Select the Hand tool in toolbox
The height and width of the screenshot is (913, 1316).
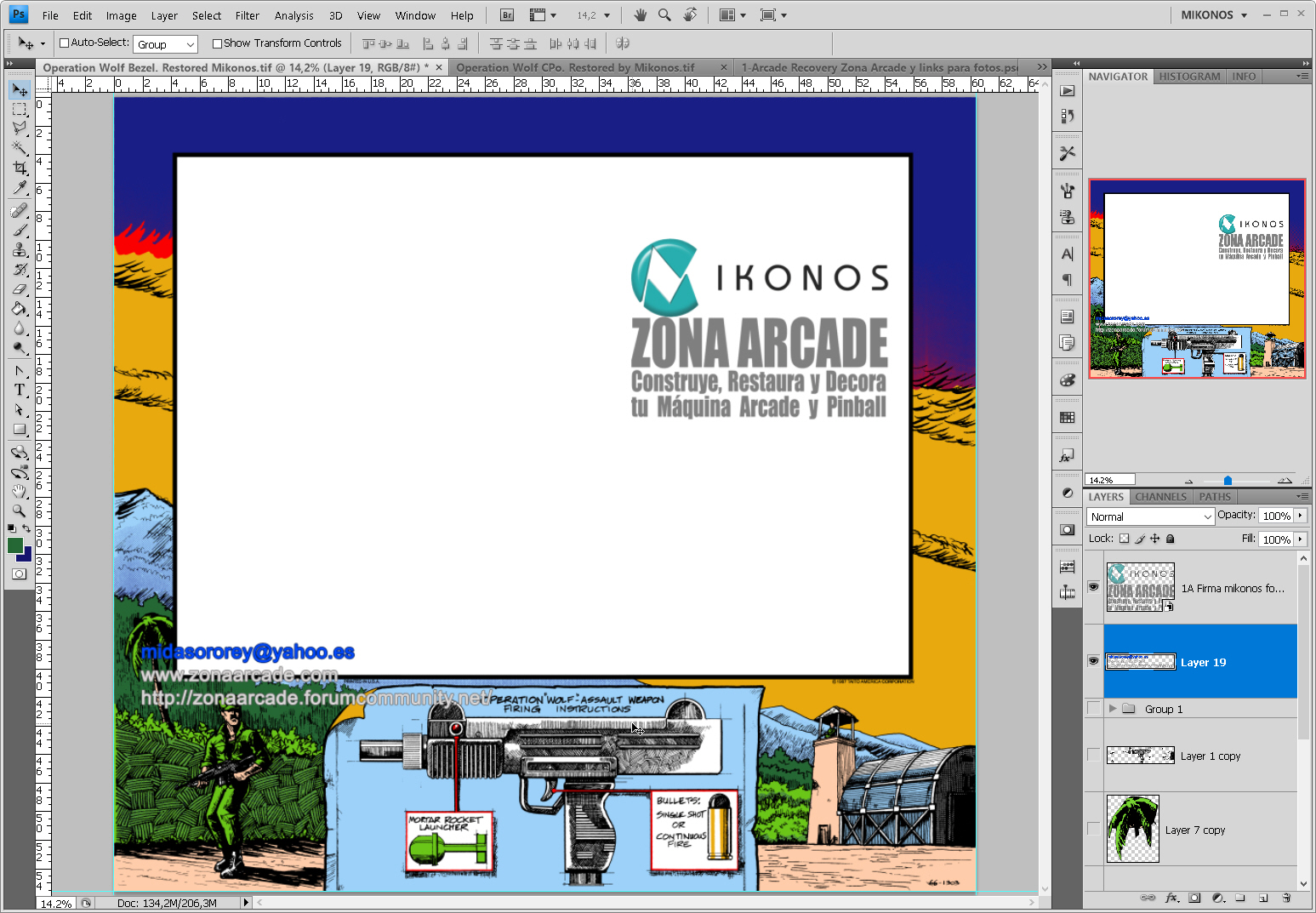[x=20, y=492]
